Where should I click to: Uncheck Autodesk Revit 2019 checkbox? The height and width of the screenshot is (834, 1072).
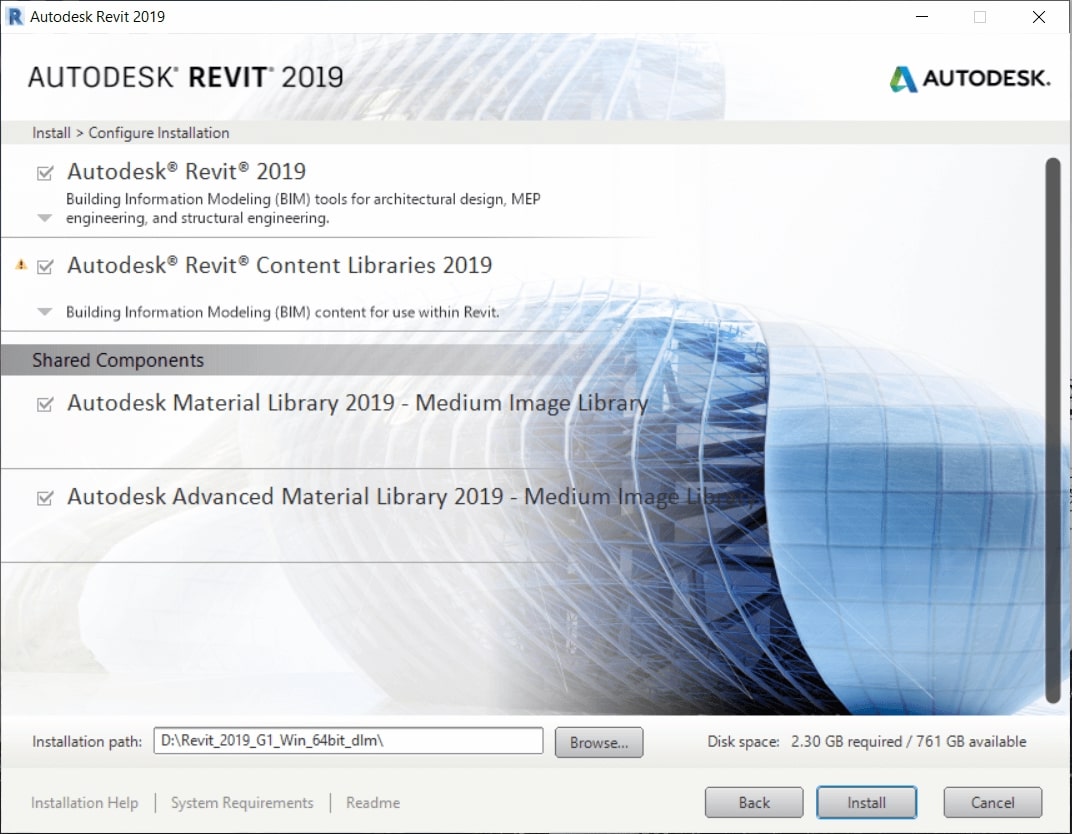point(45,173)
